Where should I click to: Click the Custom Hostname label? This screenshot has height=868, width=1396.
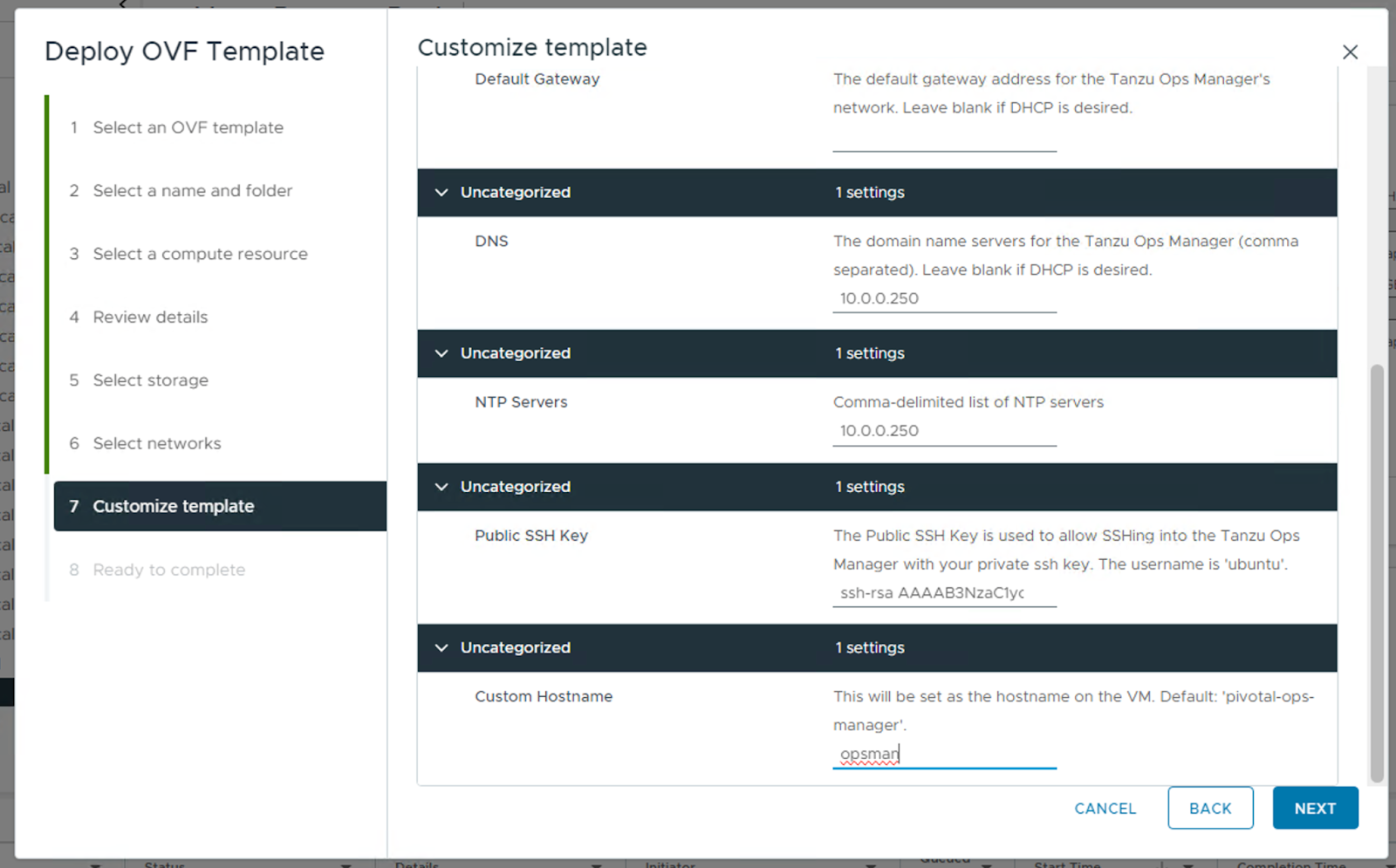coord(544,697)
